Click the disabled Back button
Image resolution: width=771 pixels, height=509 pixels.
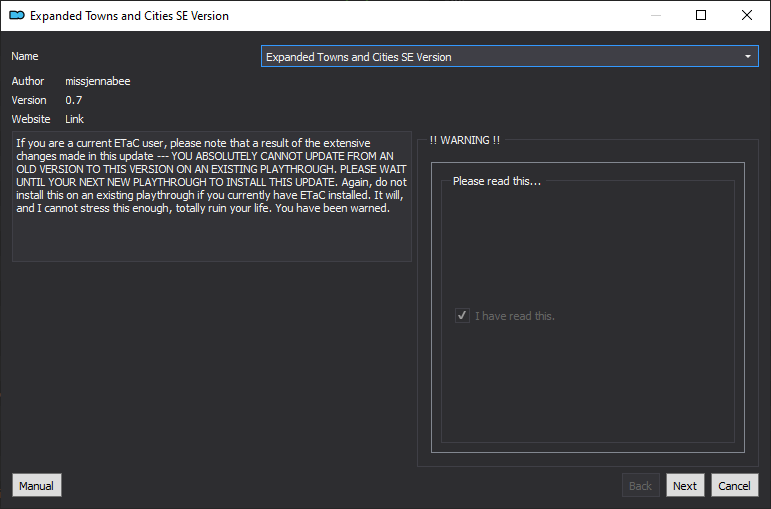[640, 485]
